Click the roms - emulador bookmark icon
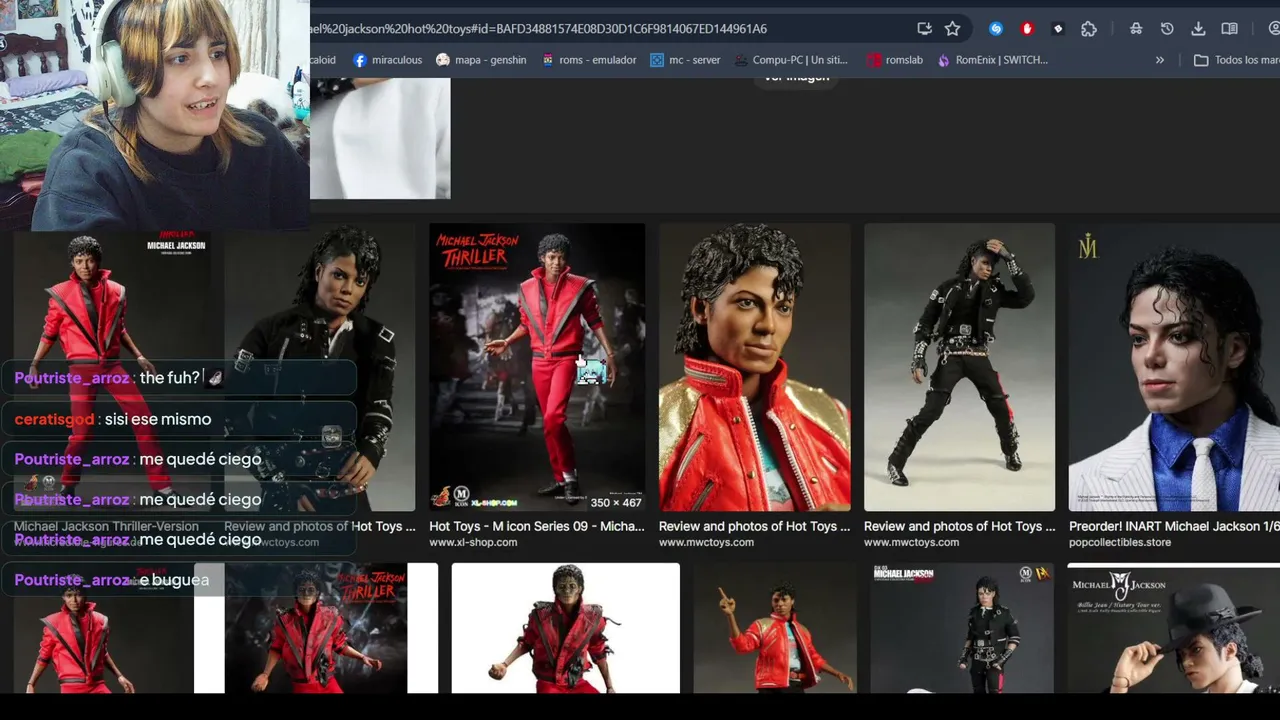The height and width of the screenshot is (720, 1280). 548,60
